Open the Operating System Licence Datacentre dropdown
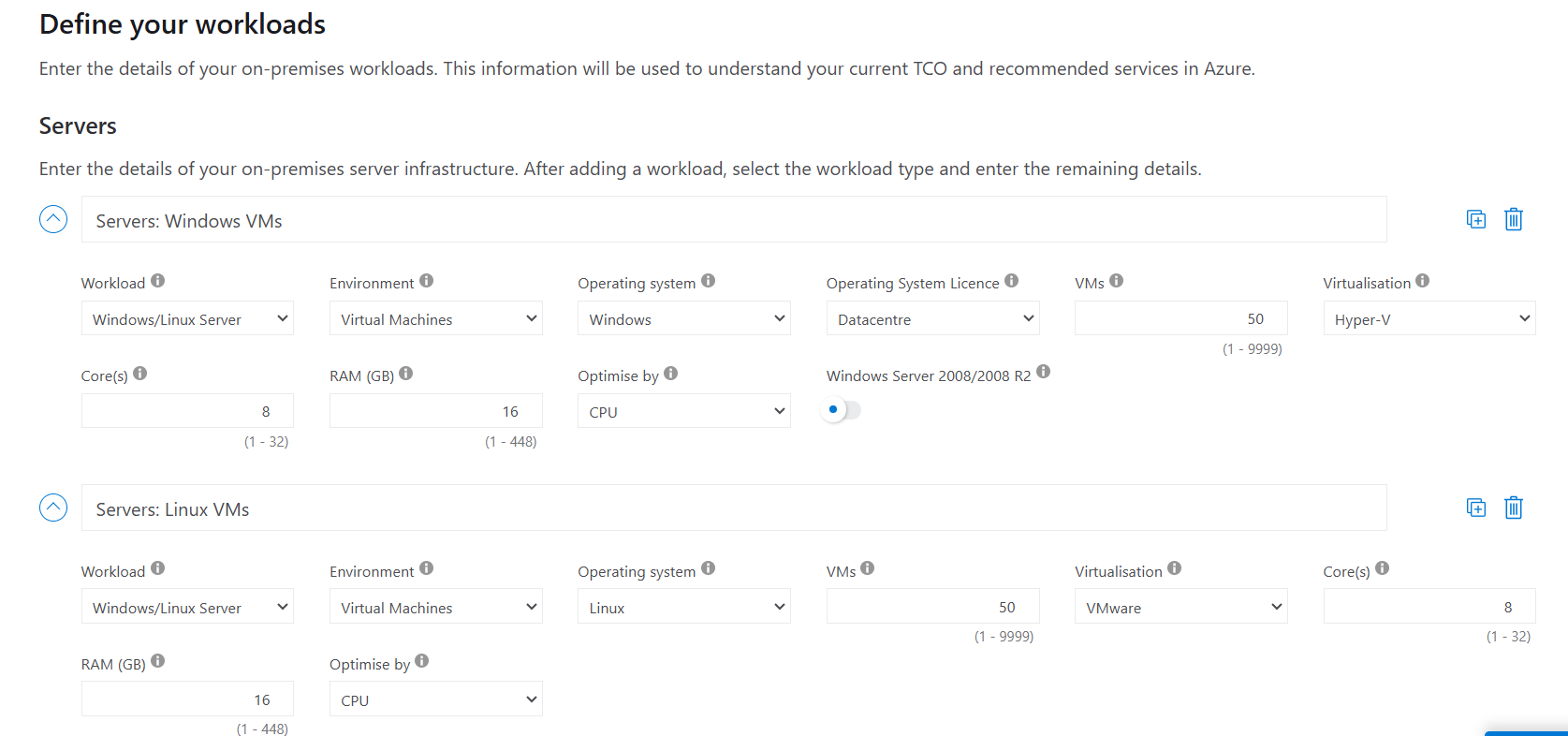 [x=932, y=318]
